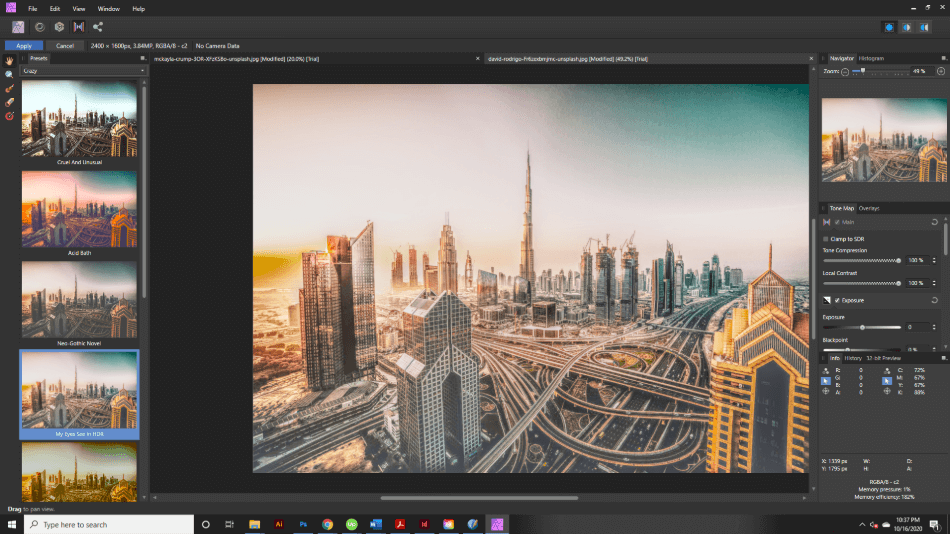Click the Navigator zoom percentage field
Screen dimensions: 950x534
click(921, 72)
